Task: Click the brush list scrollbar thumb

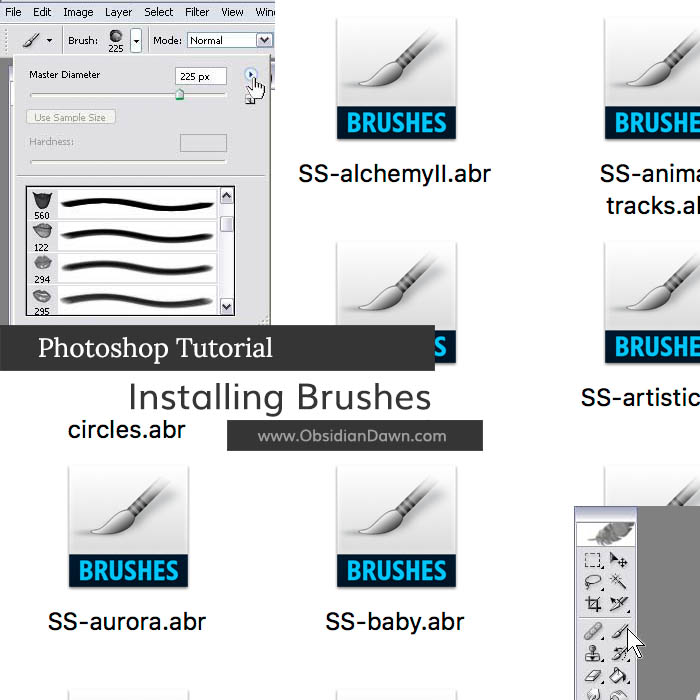Action: pos(226,224)
